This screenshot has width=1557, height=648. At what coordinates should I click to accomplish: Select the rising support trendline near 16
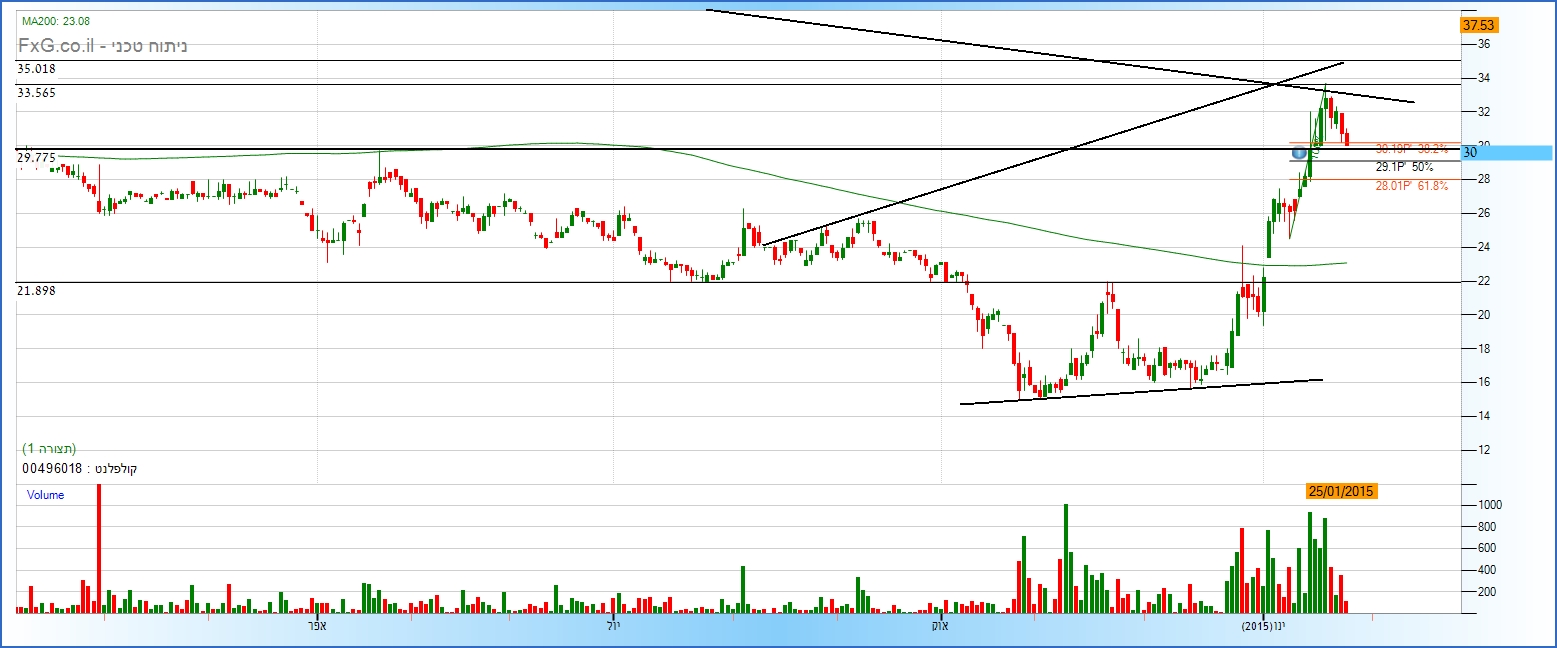pyautogui.click(x=1140, y=392)
